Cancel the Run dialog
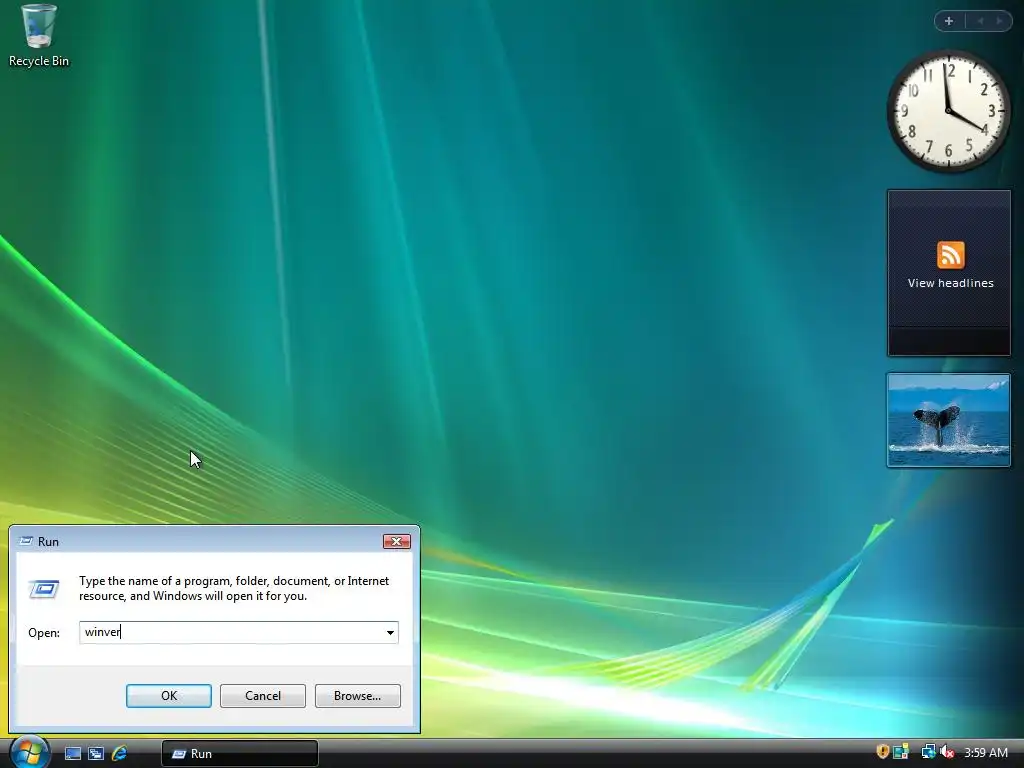1024x768 pixels. coord(263,696)
